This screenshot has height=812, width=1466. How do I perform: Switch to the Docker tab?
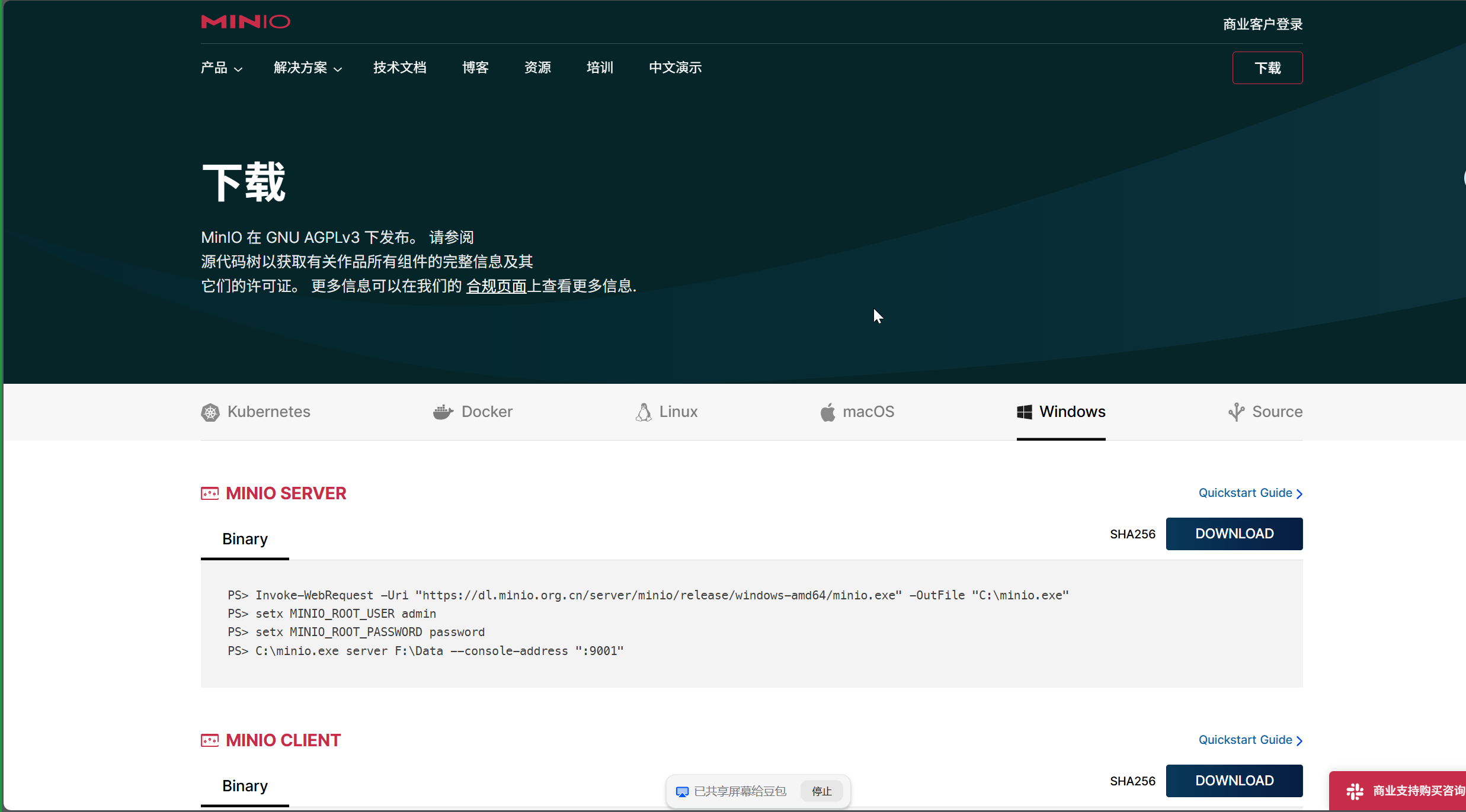(473, 412)
